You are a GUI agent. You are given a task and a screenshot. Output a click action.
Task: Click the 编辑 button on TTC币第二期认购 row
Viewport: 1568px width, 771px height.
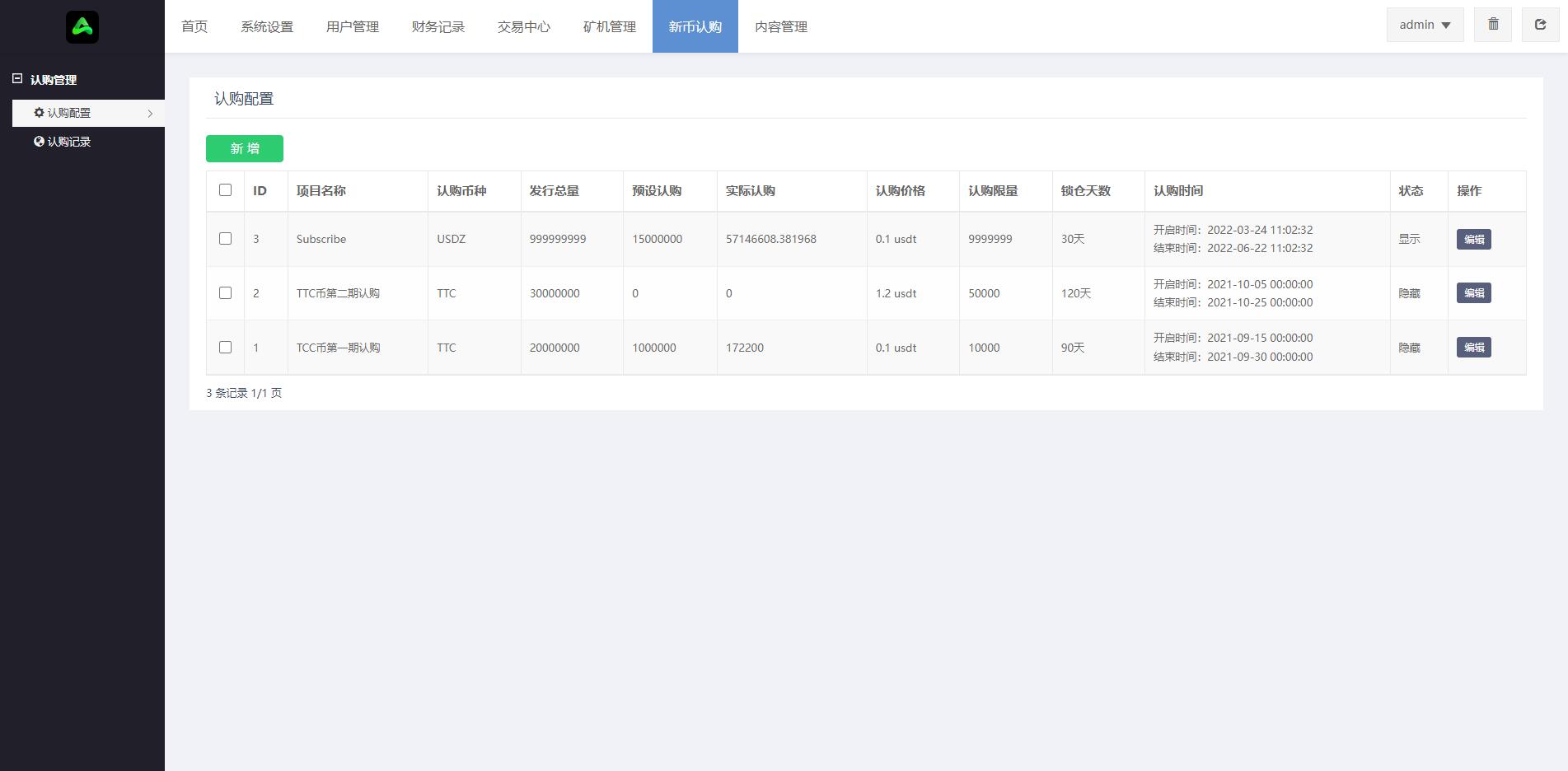point(1473,292)
